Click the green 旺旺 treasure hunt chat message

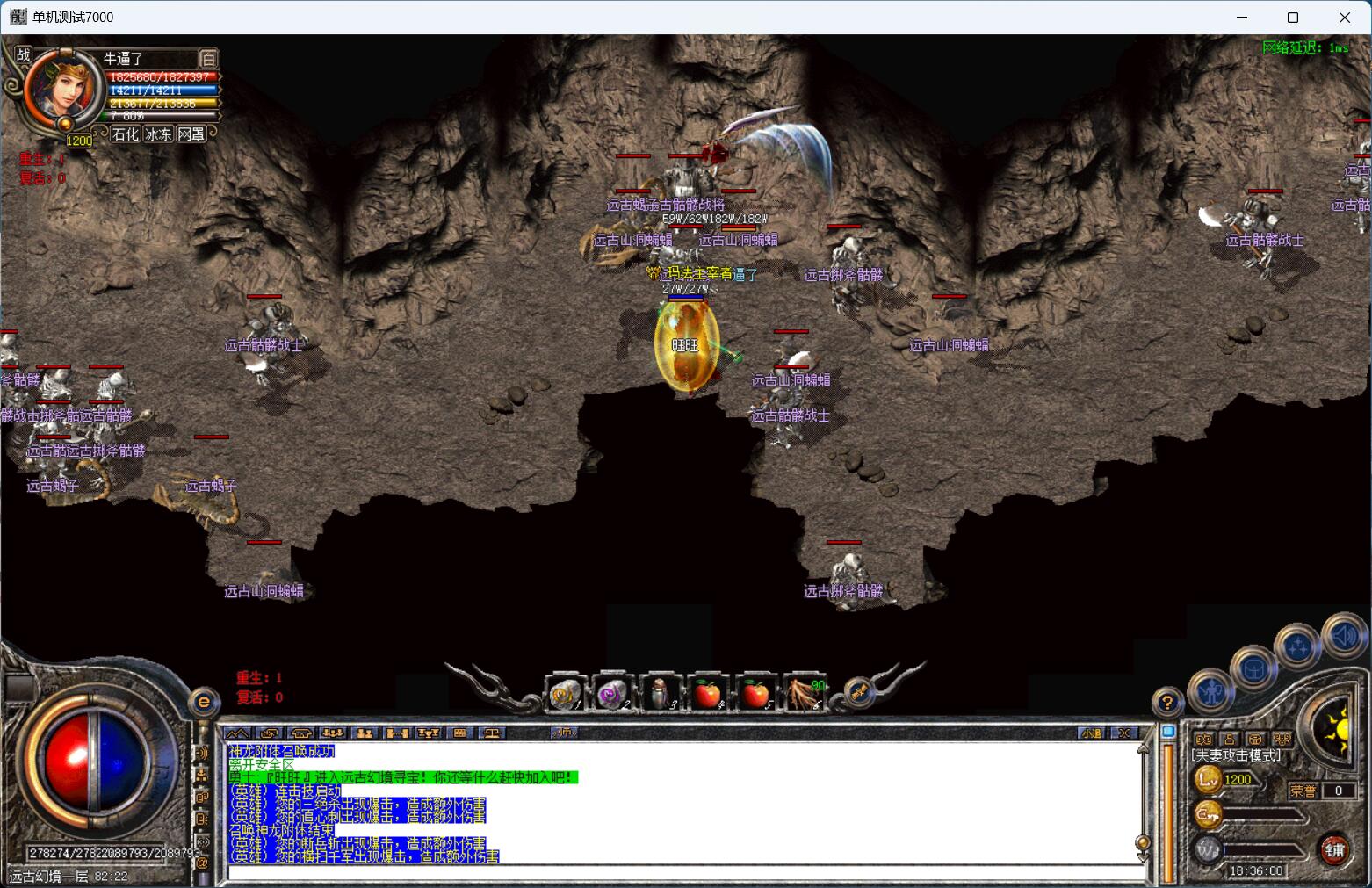coord(403,777)
